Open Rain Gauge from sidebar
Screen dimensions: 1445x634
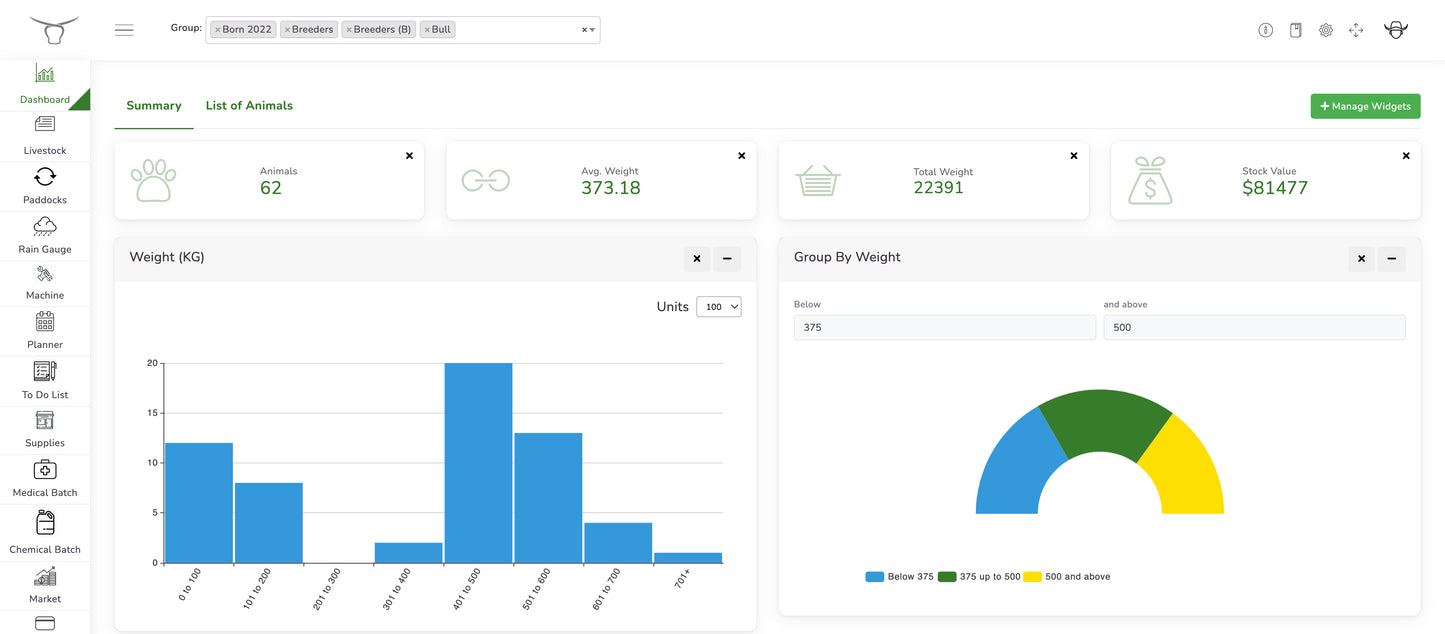click(x=45, y=235)
